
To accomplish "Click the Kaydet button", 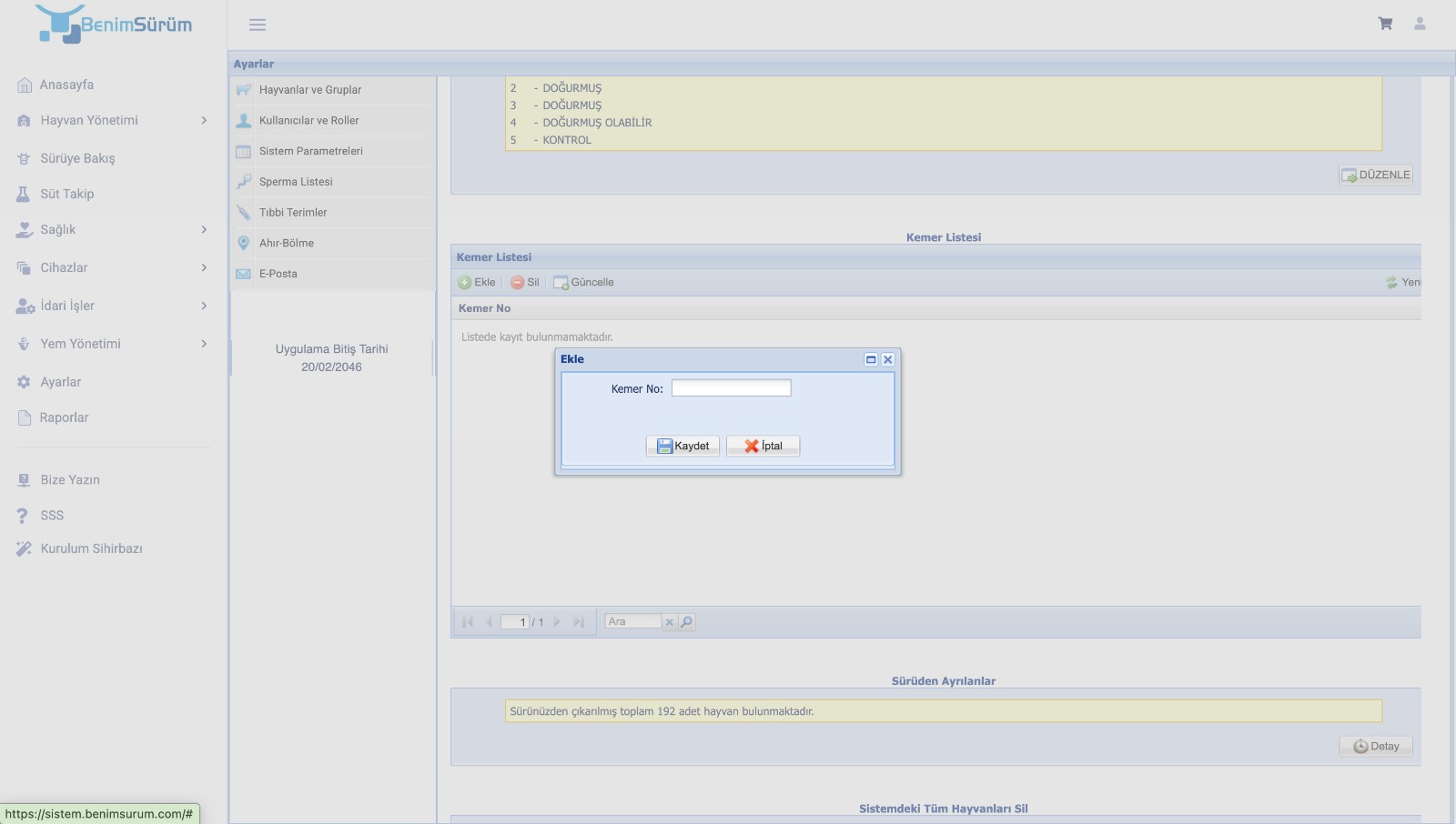I will click(682, 446).
